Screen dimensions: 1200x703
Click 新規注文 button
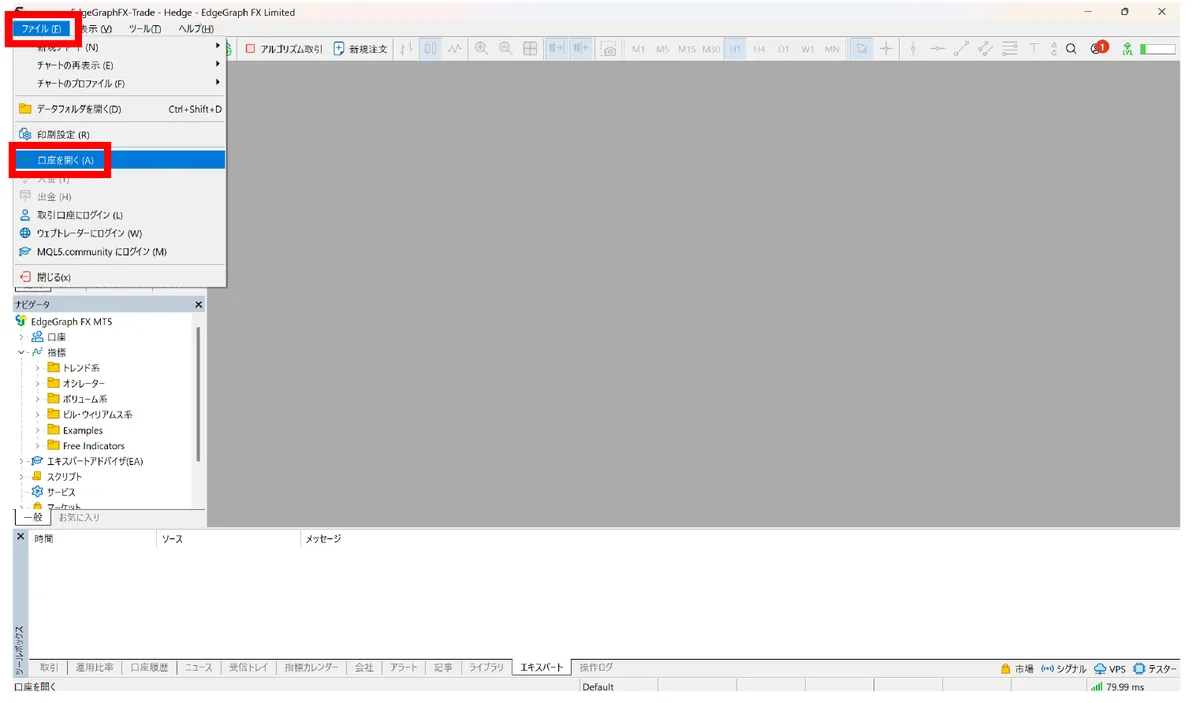pos(361,48)
